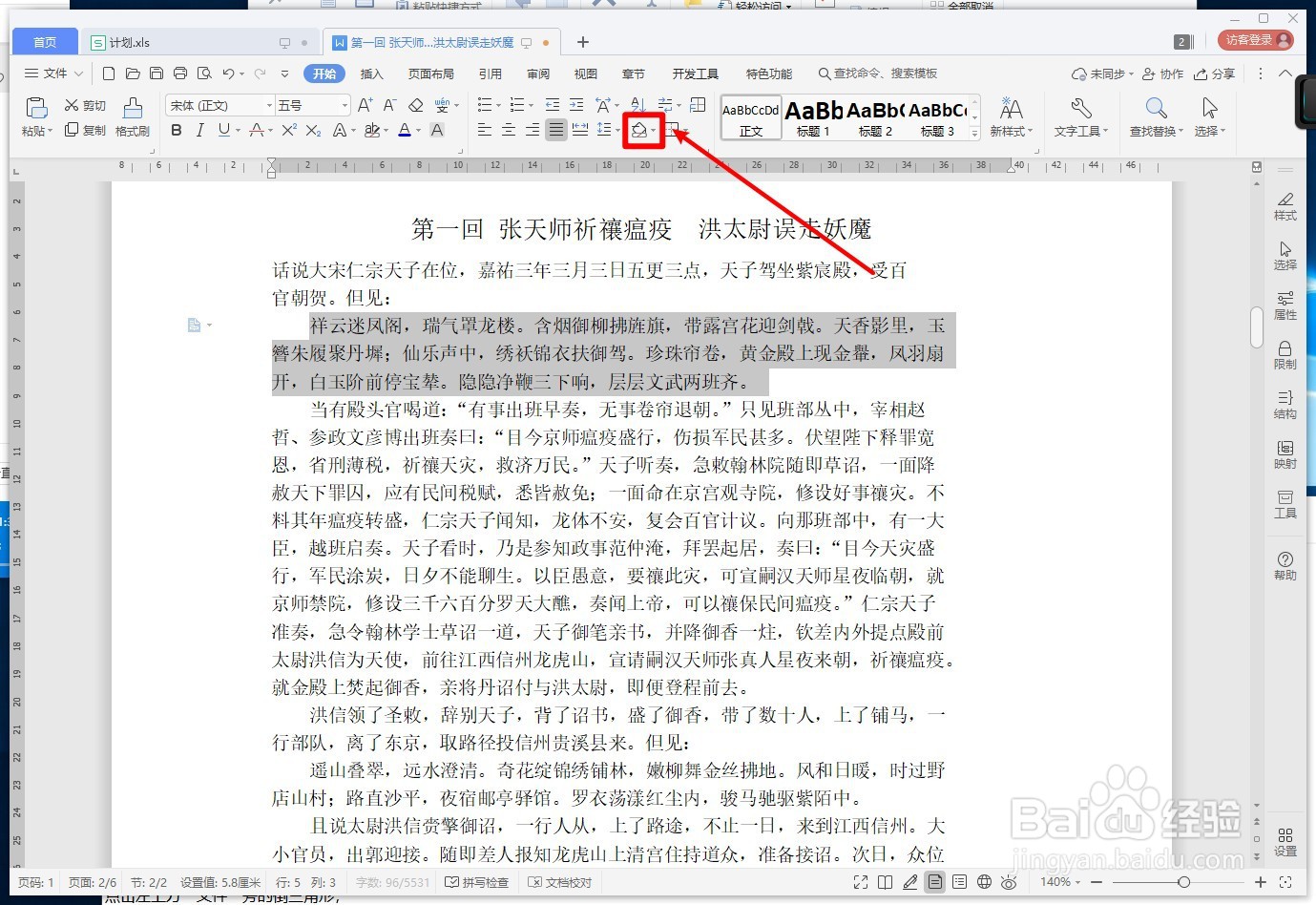This screenshot has width=1316, height=905.
Task: Click the cut (剪切) button
Action: 85,105
